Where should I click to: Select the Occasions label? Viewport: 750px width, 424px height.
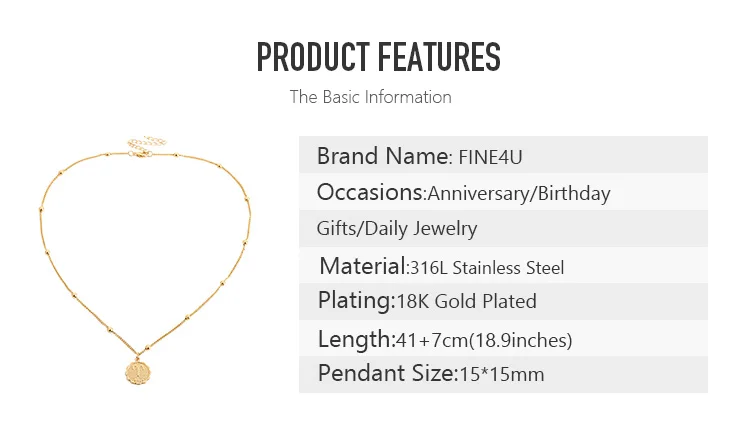pyautogui.click(x=371, y=192)
